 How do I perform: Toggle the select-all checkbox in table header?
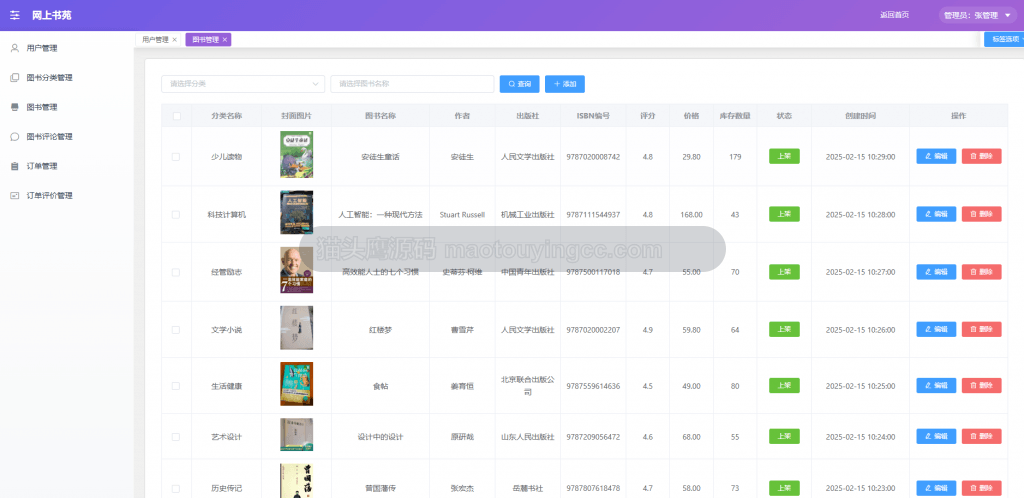point(176,116)
